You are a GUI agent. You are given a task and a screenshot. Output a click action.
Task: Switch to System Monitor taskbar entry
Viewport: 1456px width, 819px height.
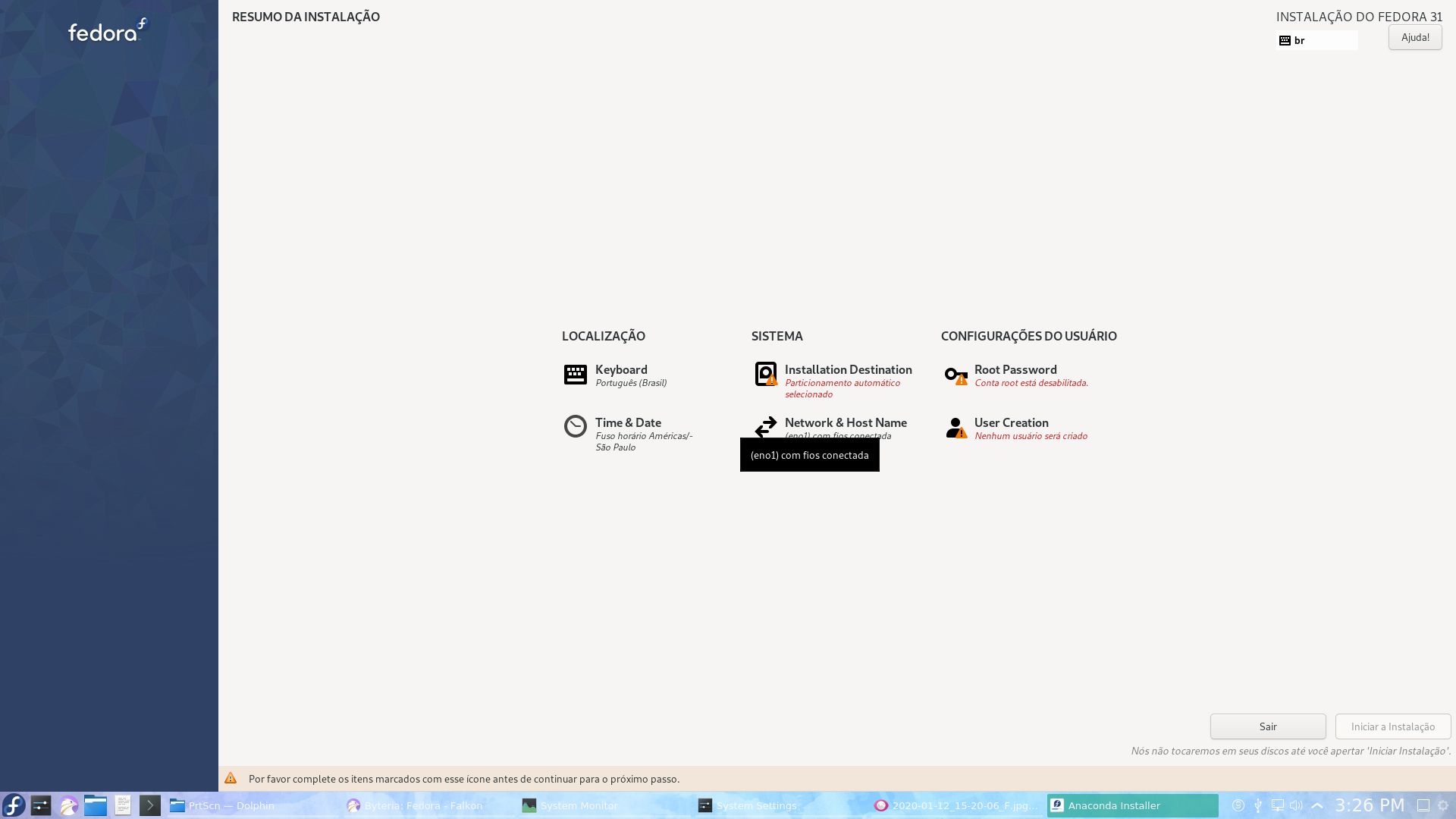point(604,805)
